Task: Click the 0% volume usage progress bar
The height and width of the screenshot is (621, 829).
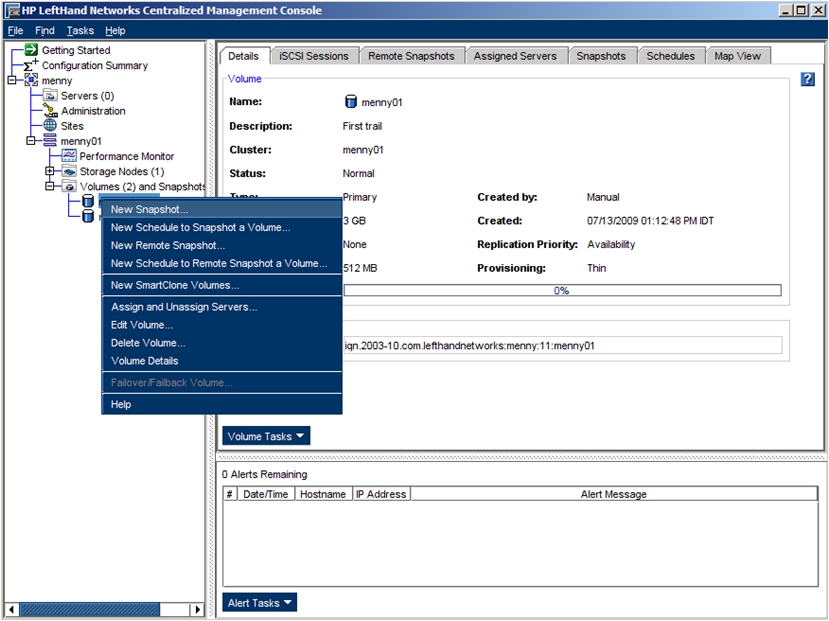Action: [x=562, y=290]
